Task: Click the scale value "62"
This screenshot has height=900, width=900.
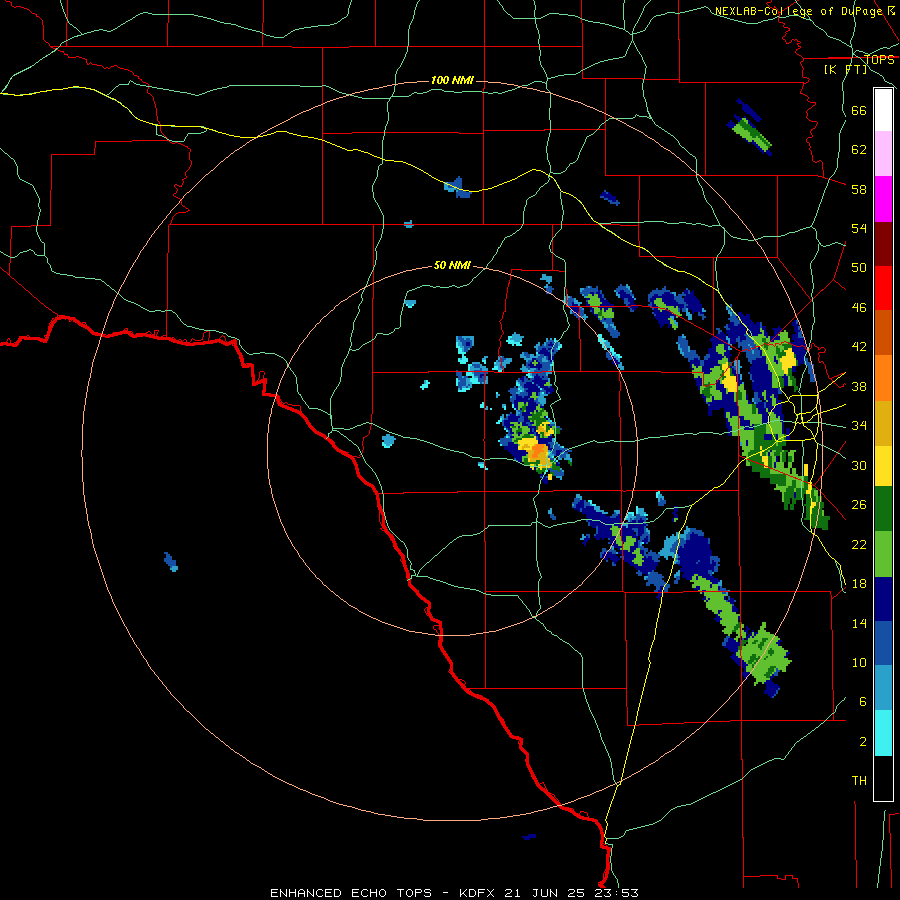Action: pos(859,149)
